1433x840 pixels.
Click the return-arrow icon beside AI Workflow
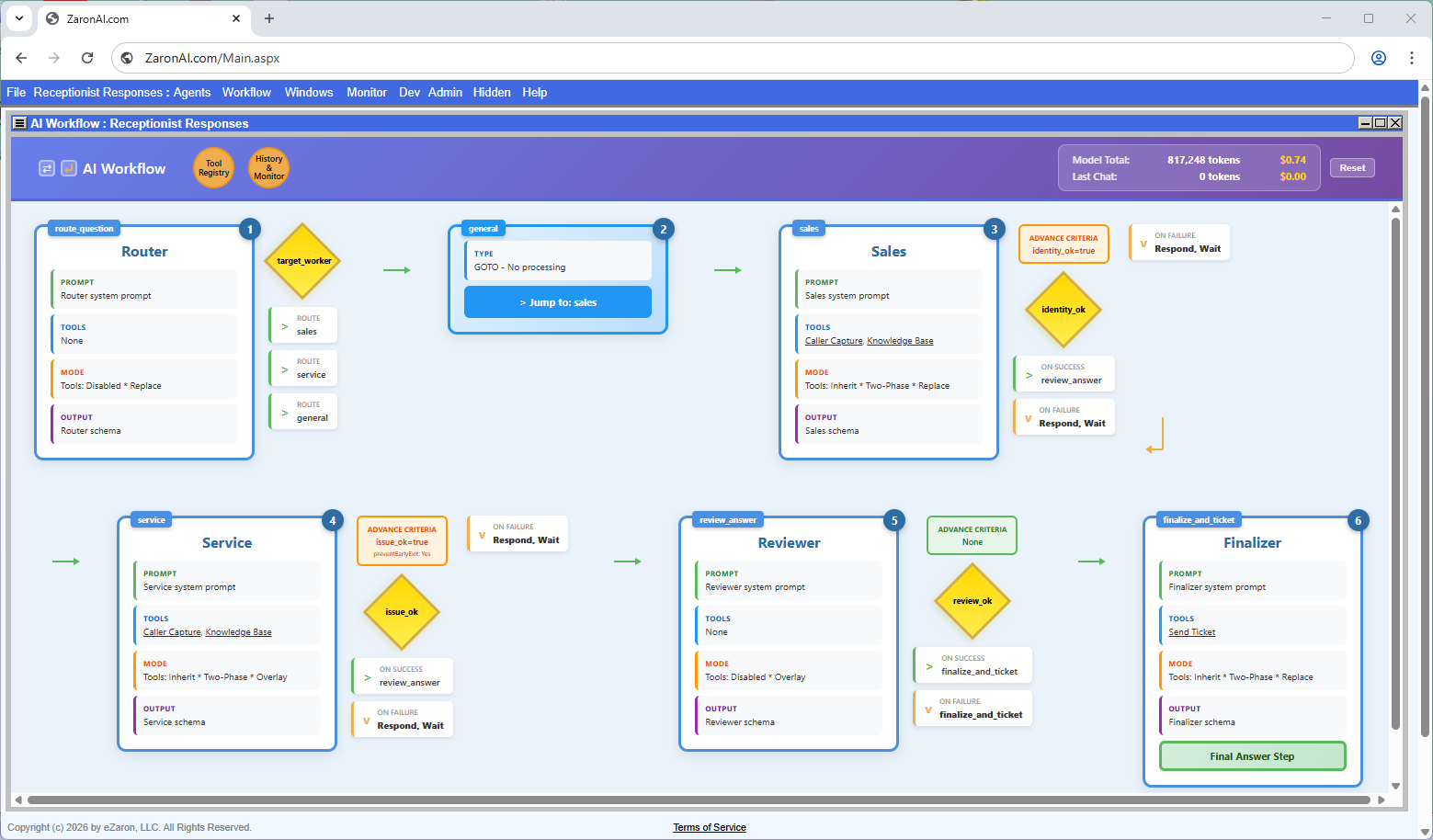coord(69,168)
